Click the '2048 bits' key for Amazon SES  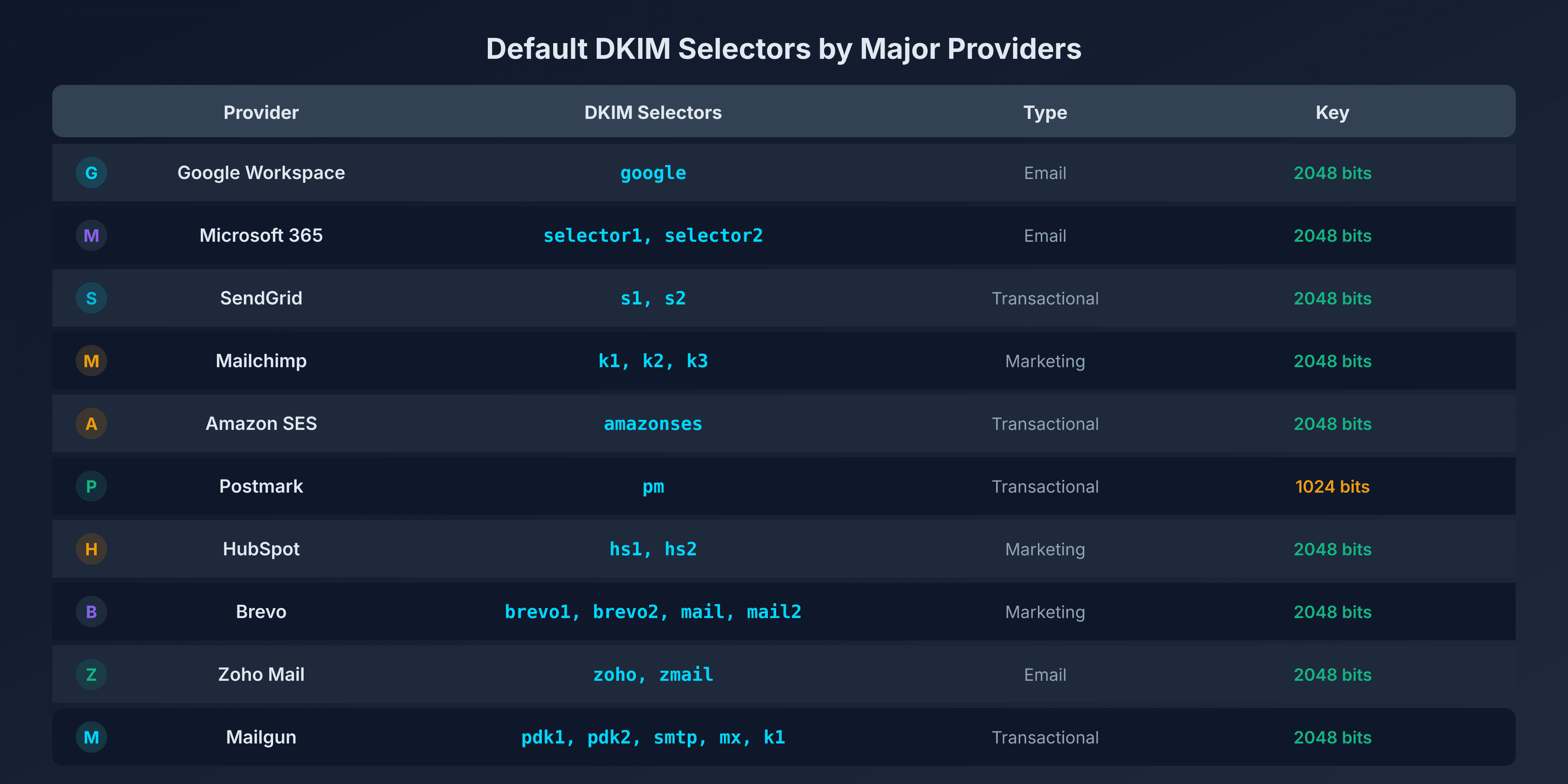coord(1332,424)
